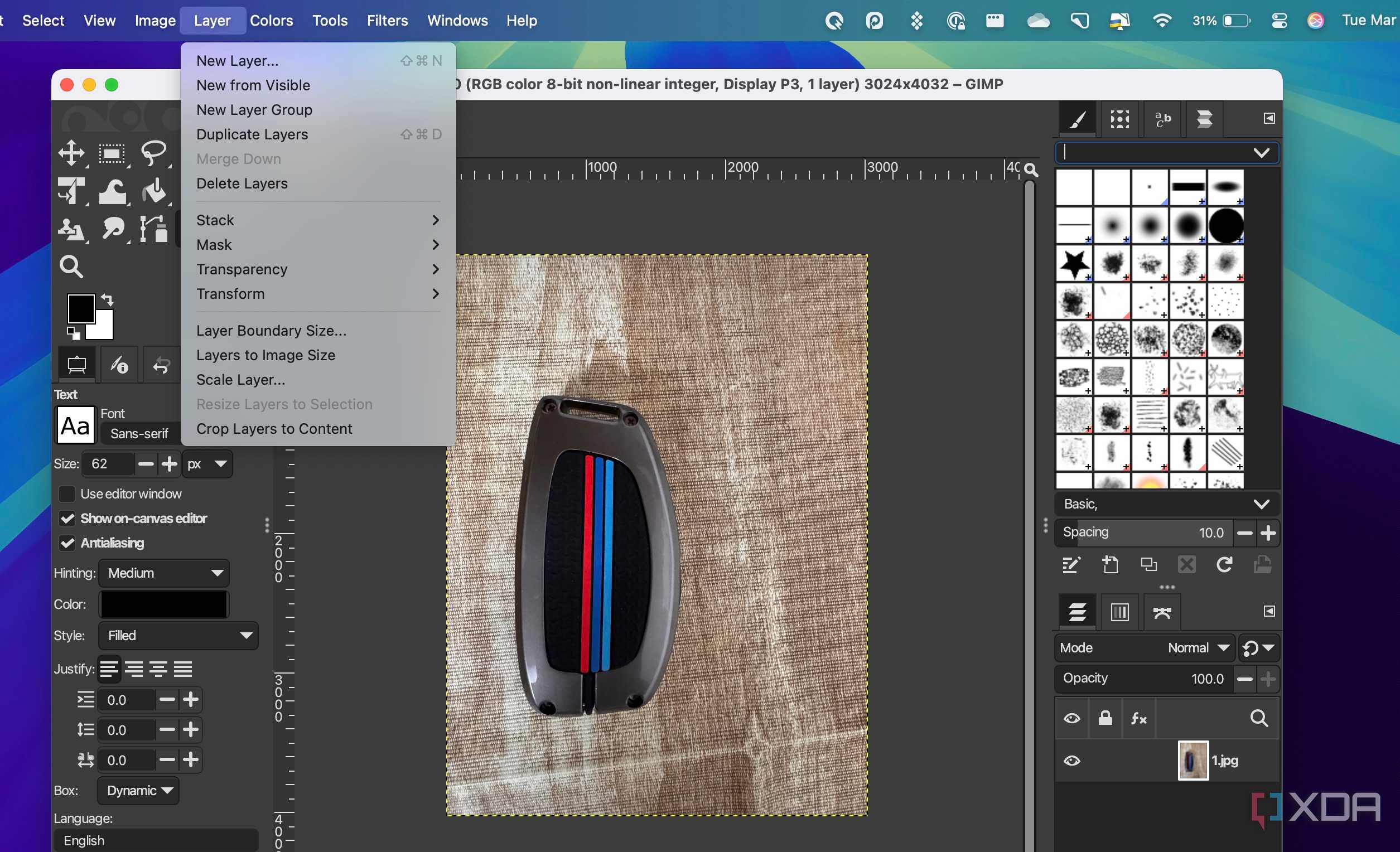Switch to the Channels tab
Screen dimensions: 1400x852
click(x=1120, y=612)
